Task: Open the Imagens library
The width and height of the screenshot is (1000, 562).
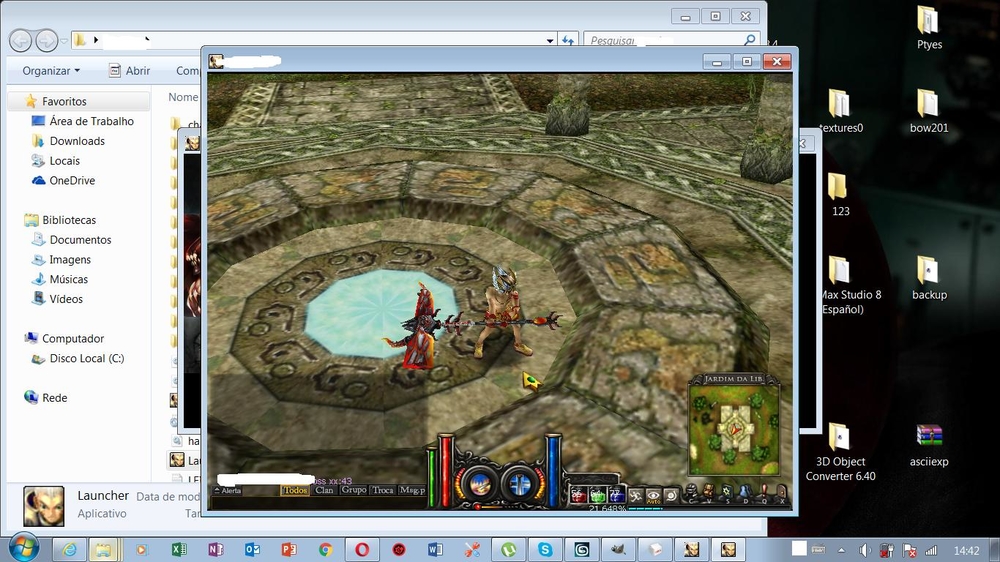Action: point(70,260)
